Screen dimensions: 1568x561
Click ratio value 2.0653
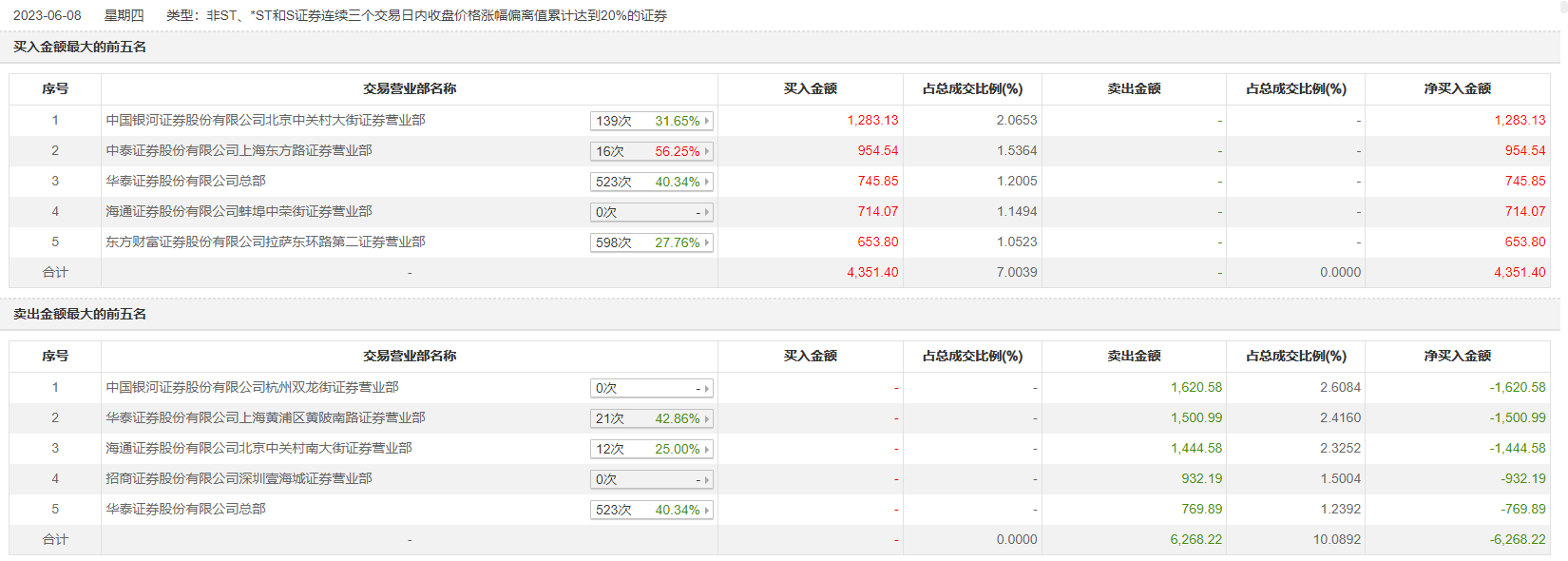tap(1017, 120)
